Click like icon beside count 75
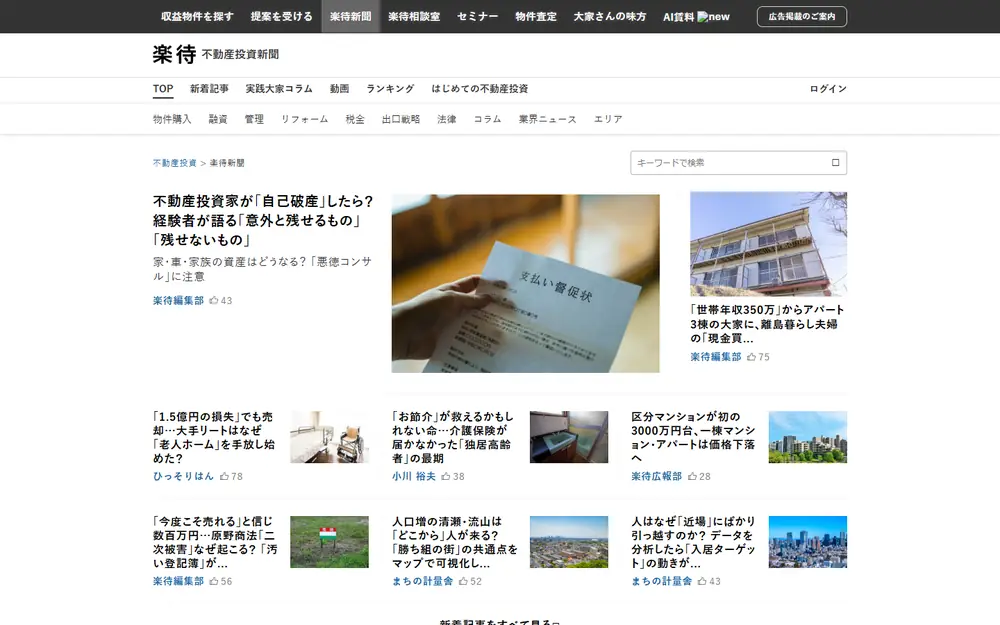1000x625 pixels. pos(751,357)
